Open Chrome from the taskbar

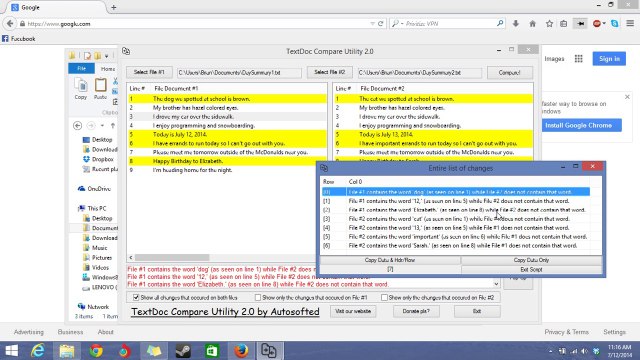pyautogui.click(x=96, y=351)
